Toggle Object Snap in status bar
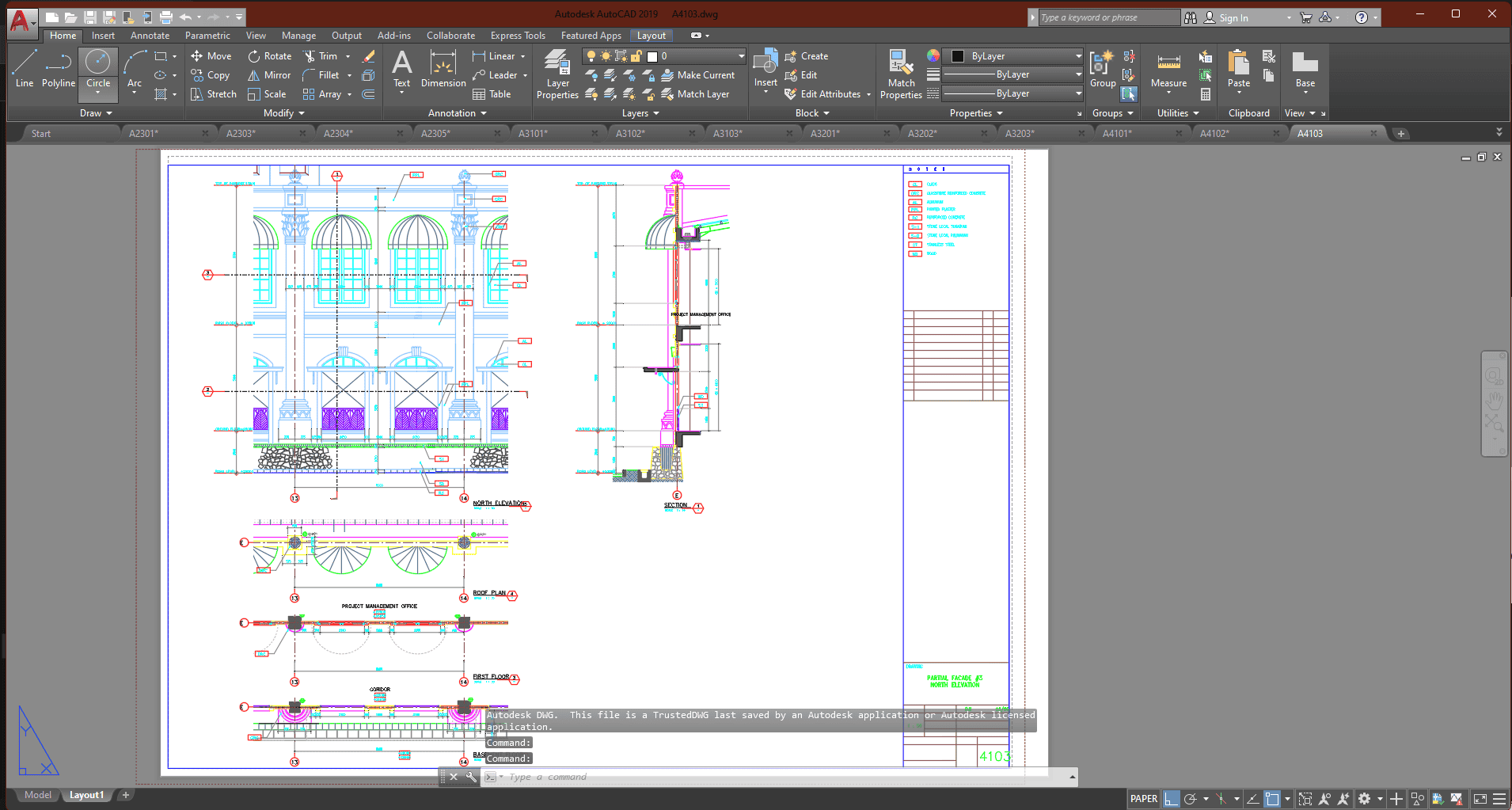The width and height of the screenshot is (1512, 810). [x=1272, y=799]
